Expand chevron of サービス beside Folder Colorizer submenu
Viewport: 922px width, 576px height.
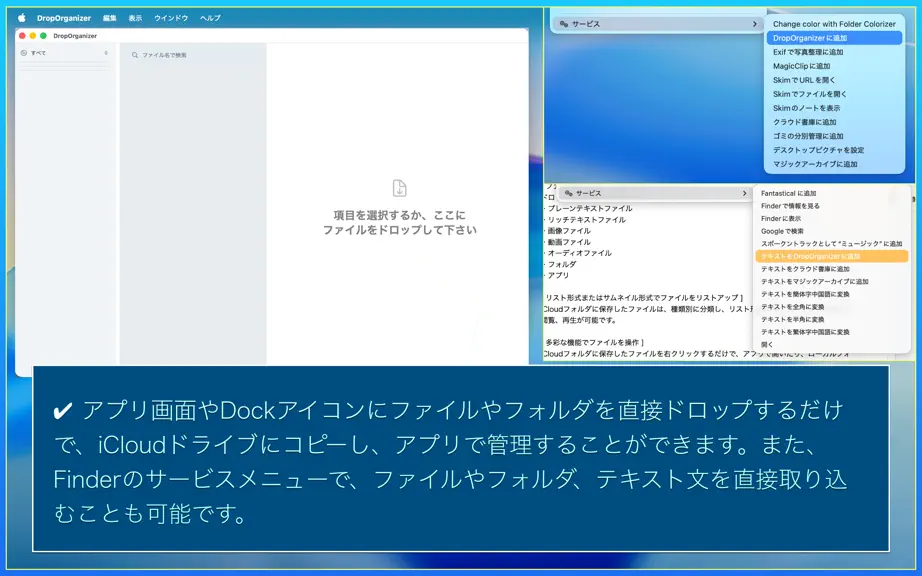coord(754,24)
